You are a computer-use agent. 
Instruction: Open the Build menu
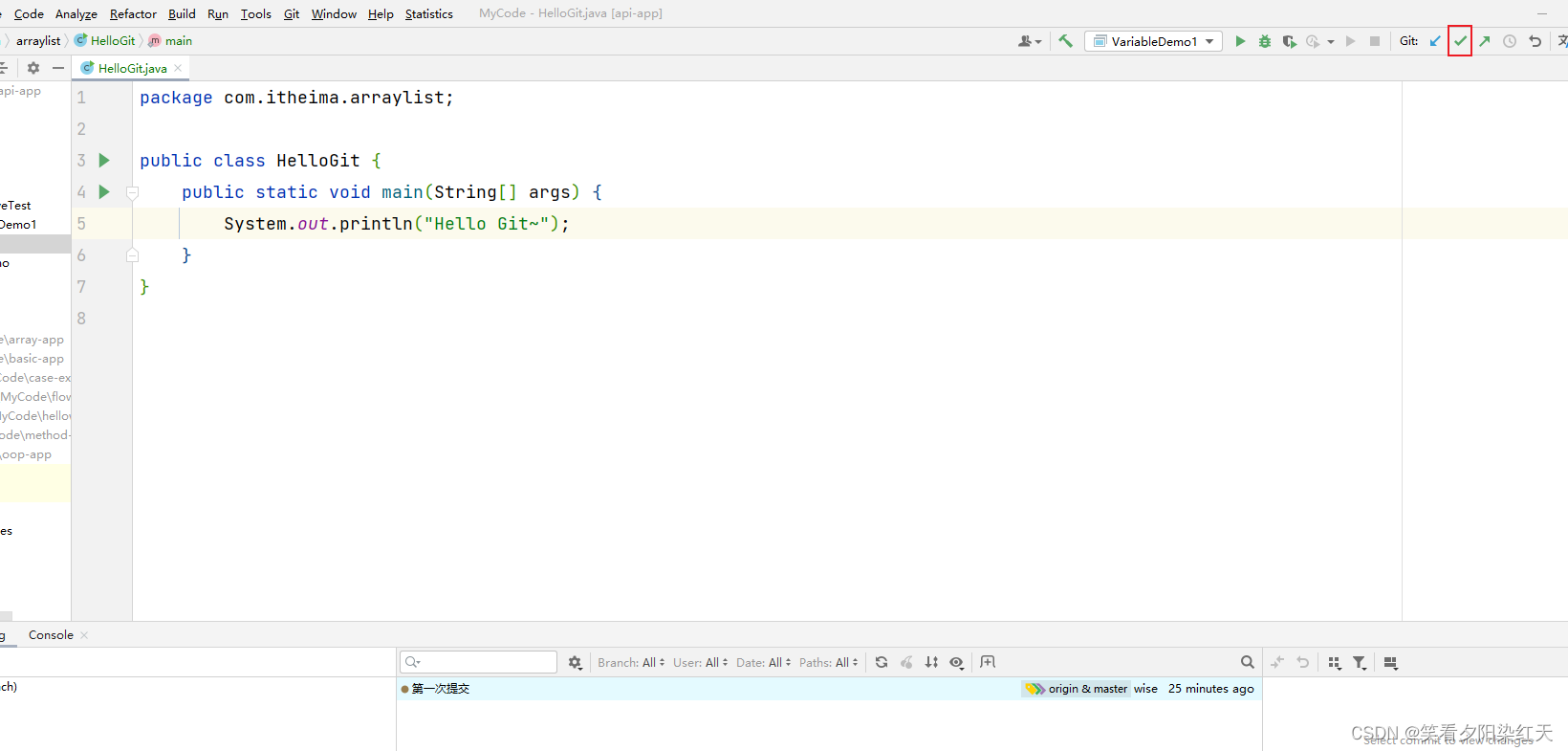(182, 13)
